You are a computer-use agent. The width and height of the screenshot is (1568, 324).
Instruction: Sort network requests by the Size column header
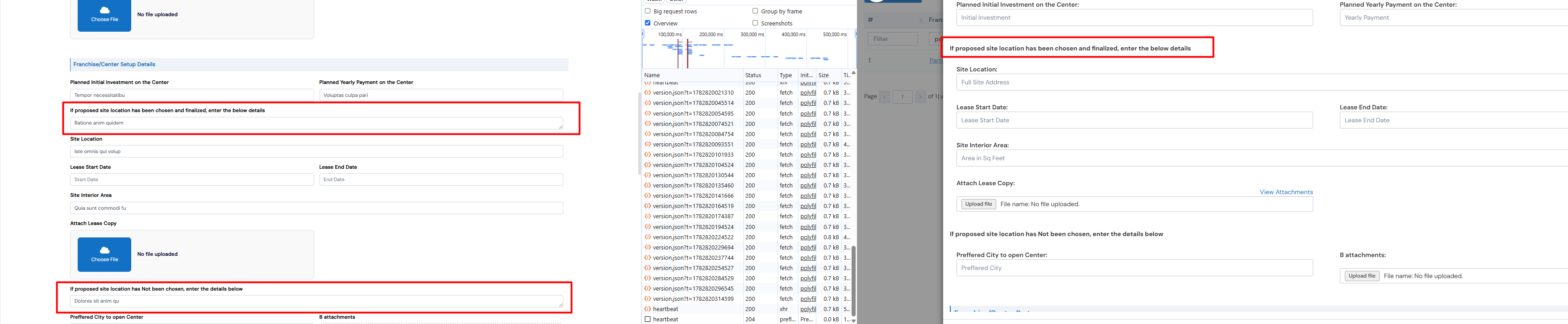point(828,75)
